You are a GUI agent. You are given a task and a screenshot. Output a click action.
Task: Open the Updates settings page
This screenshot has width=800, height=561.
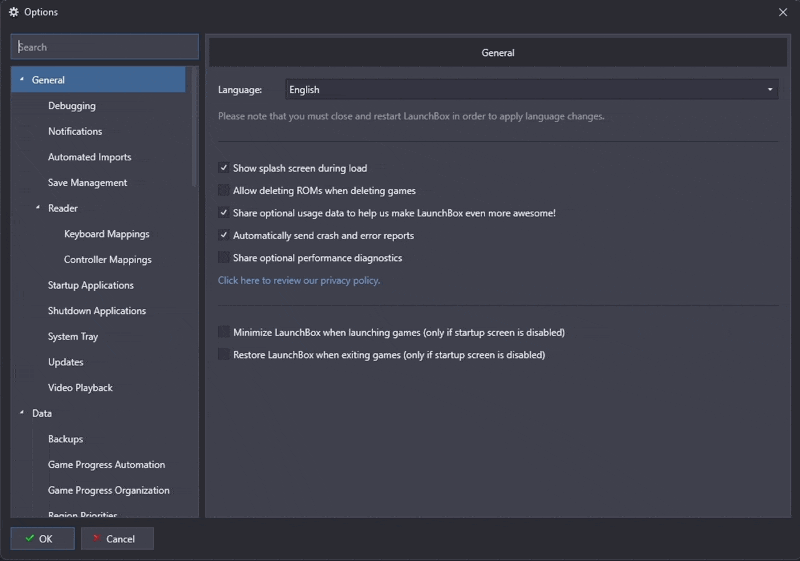coord(66,362)
